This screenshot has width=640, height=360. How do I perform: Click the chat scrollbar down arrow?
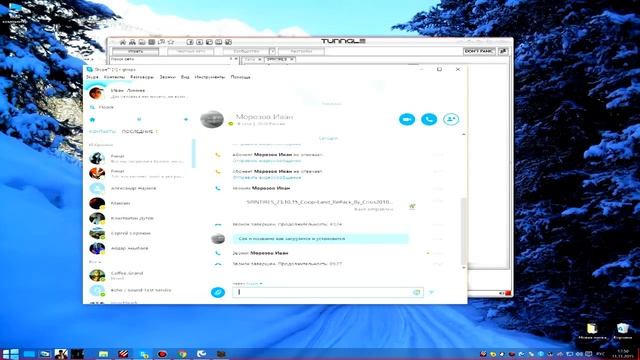point(463,267)
